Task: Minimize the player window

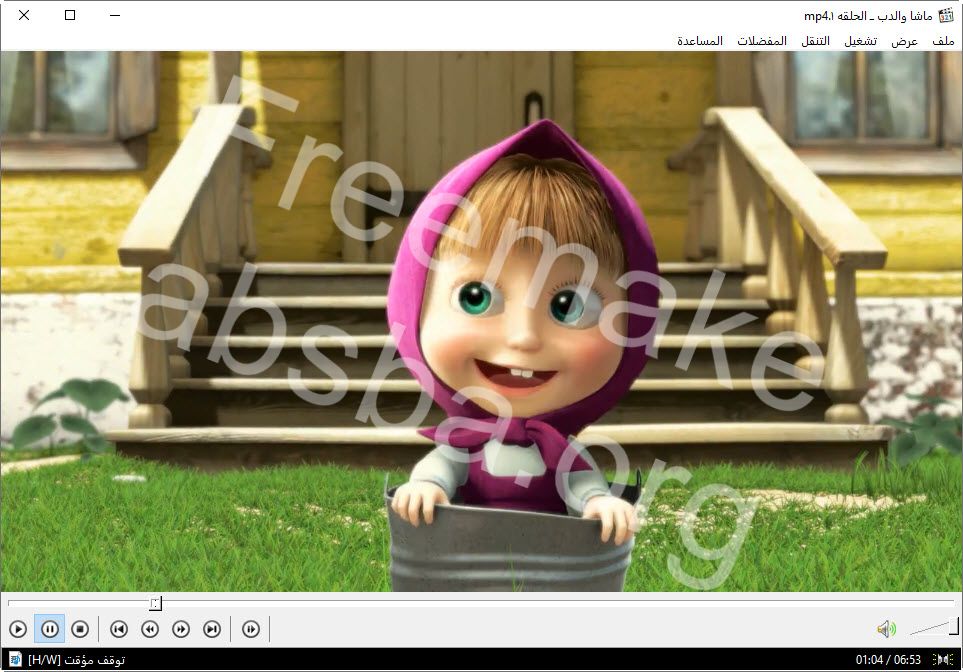Action: pos(115,15)
